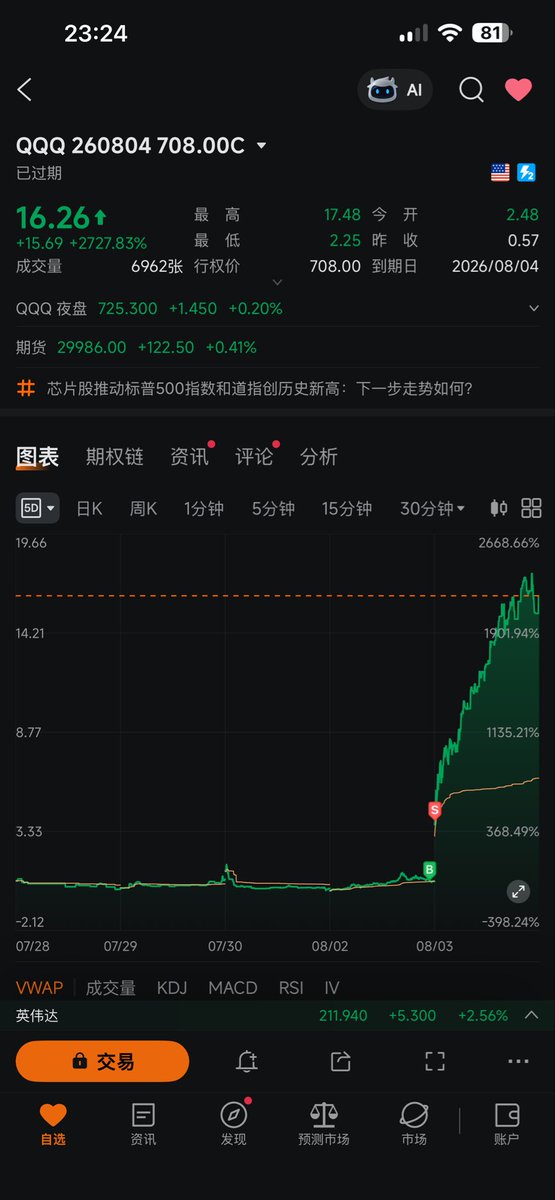
Task: Select the MACD indicator
Action: point(233,988)
